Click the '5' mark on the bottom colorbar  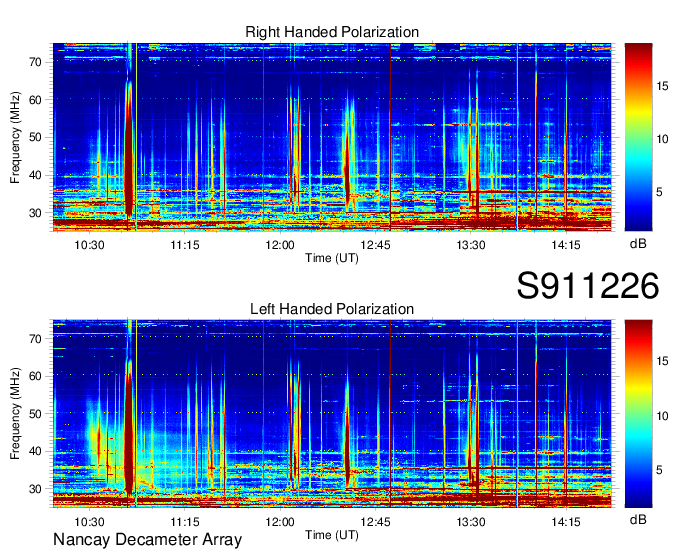click(x=659, y=470)
